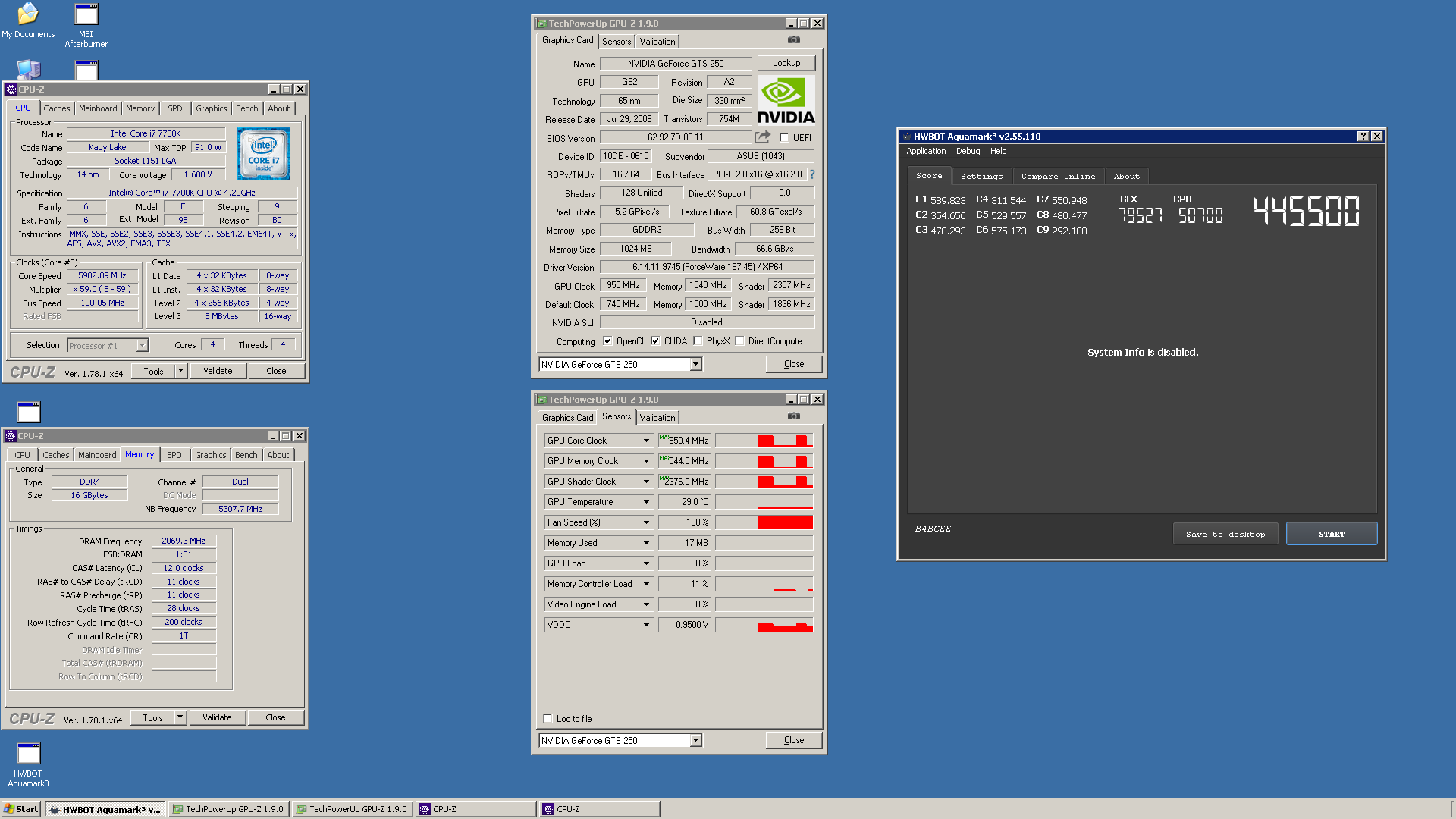Open MSI Afterburner desktop shortcut

86,25
